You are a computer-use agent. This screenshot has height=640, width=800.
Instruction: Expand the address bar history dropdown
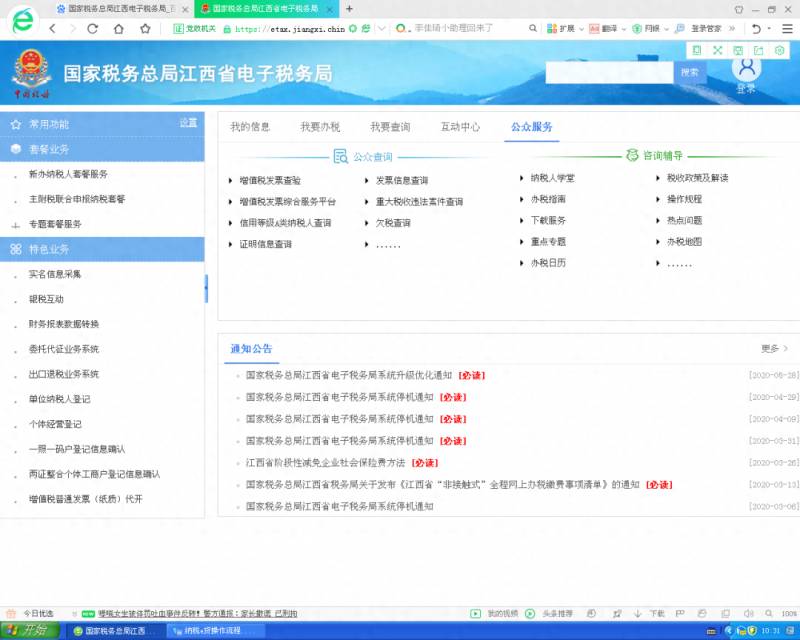pos(381,29)
